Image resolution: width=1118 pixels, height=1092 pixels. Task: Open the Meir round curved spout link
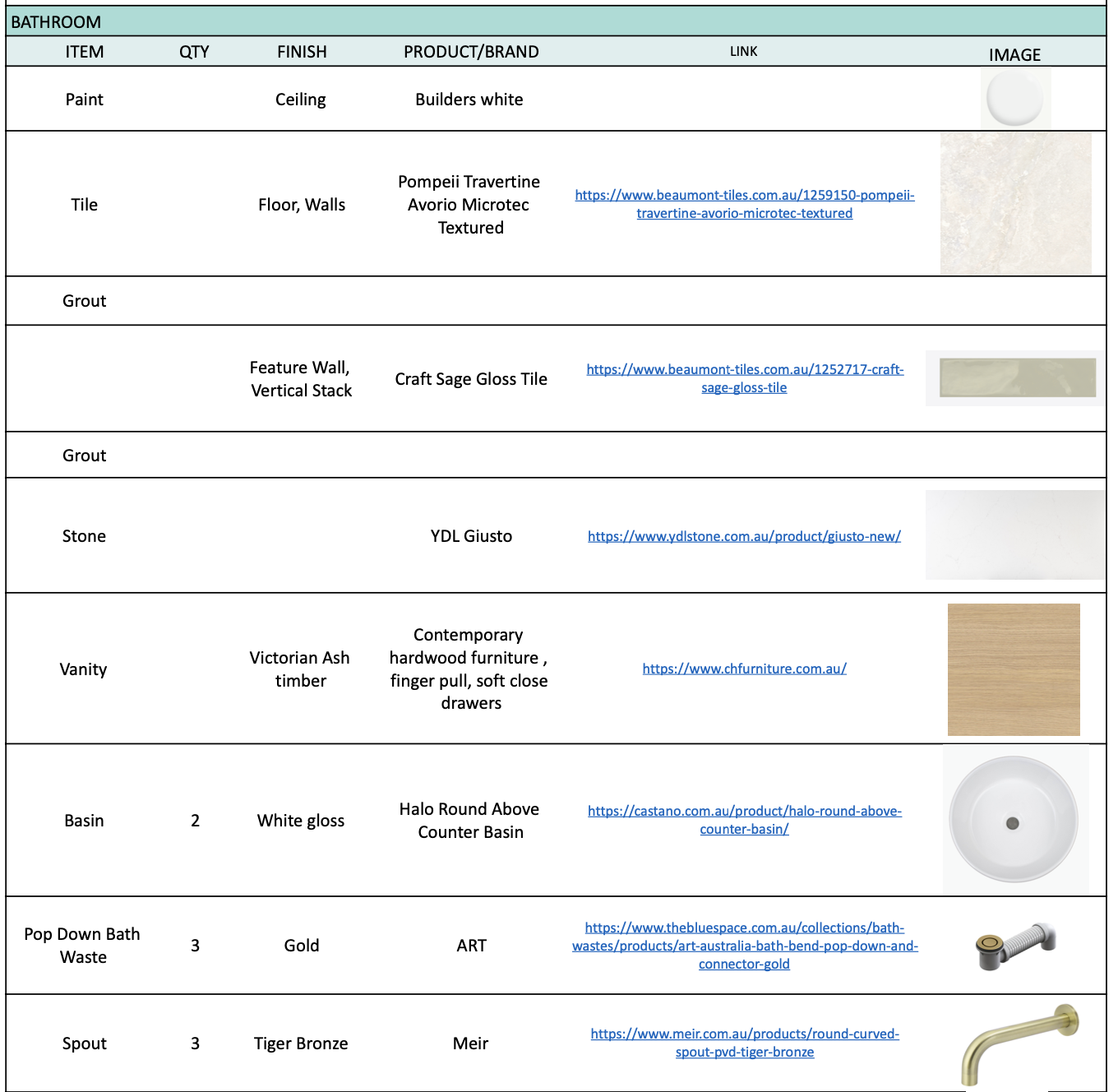[745, 1043]
